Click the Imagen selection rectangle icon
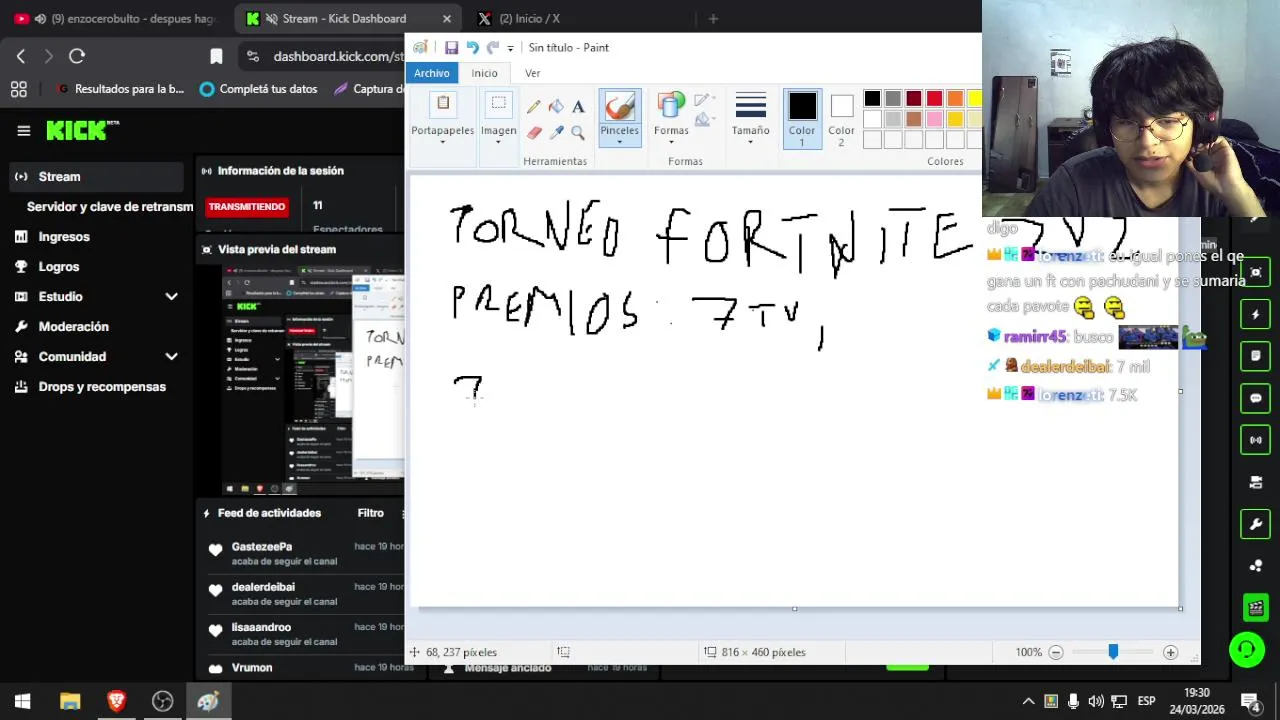Image resolution: width=1280 pixels, height=720 pixels. tap(498, 106)
